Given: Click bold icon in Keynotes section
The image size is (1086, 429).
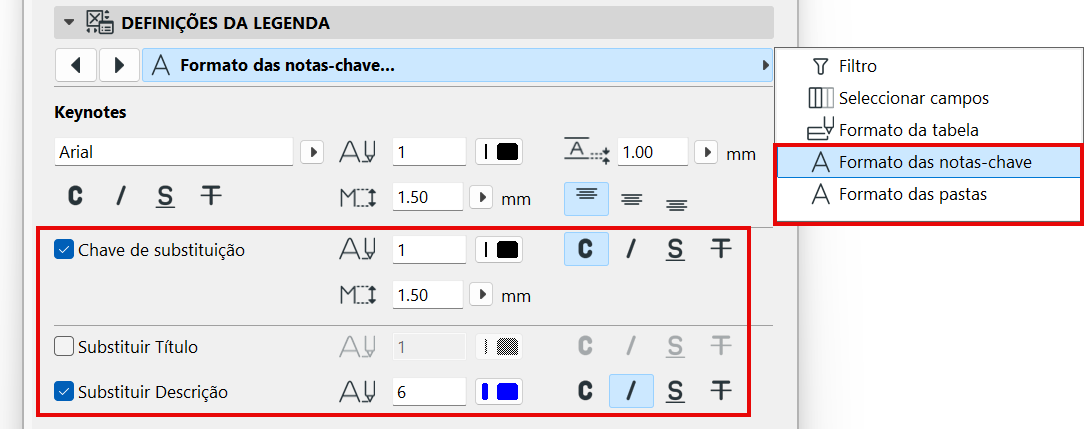Looking at the screenshot, I should point(75,196).
